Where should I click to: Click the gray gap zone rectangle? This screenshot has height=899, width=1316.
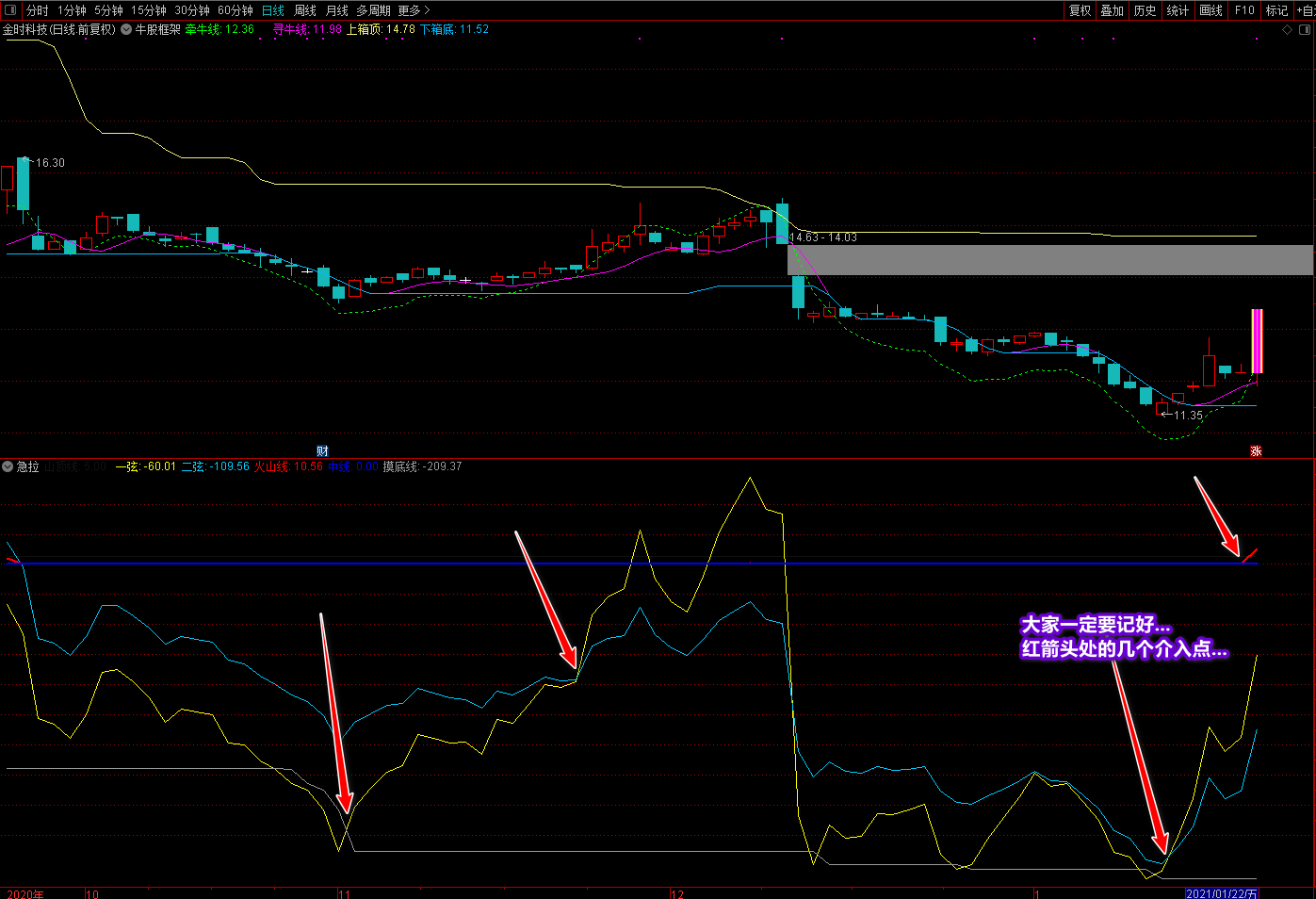pos(1050,260)
